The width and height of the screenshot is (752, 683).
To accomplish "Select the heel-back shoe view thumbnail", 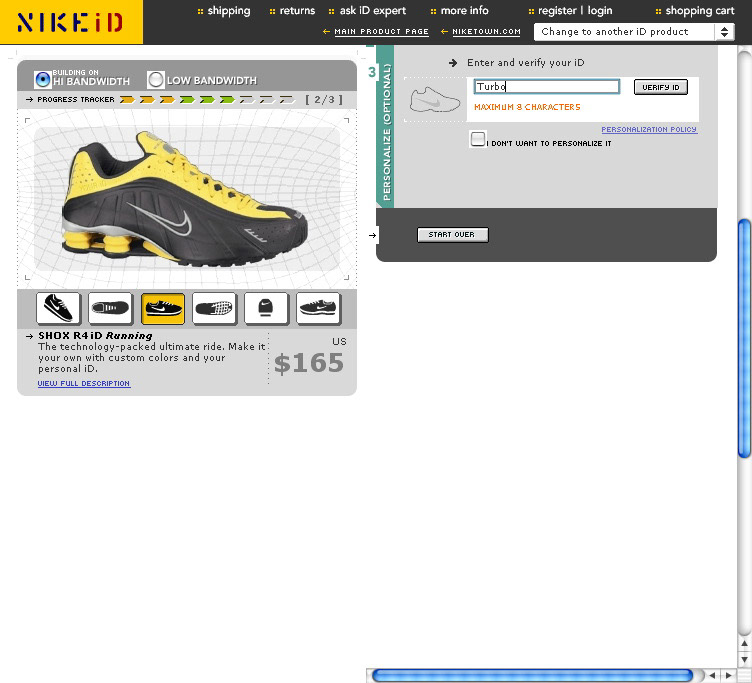I will (266, 308).
